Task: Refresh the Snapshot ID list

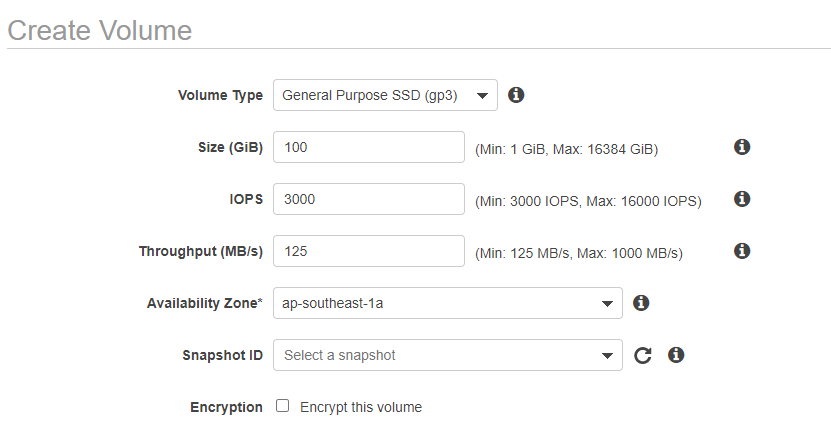Action: (x=643, y=355)
